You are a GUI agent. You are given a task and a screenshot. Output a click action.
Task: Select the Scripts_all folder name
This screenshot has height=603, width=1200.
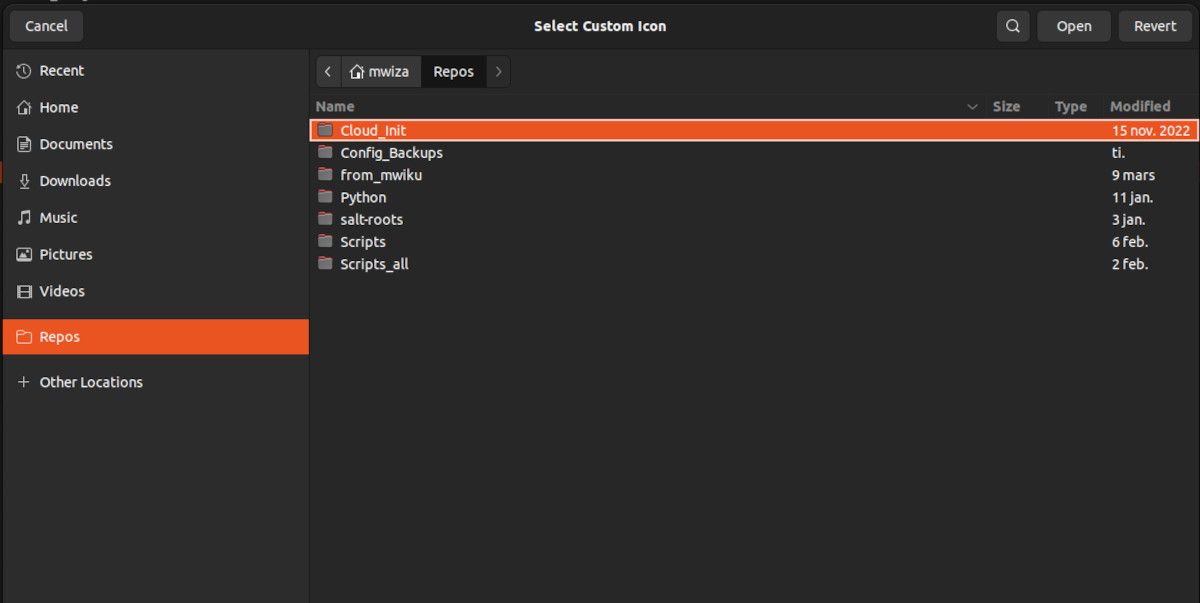point(374,263)
